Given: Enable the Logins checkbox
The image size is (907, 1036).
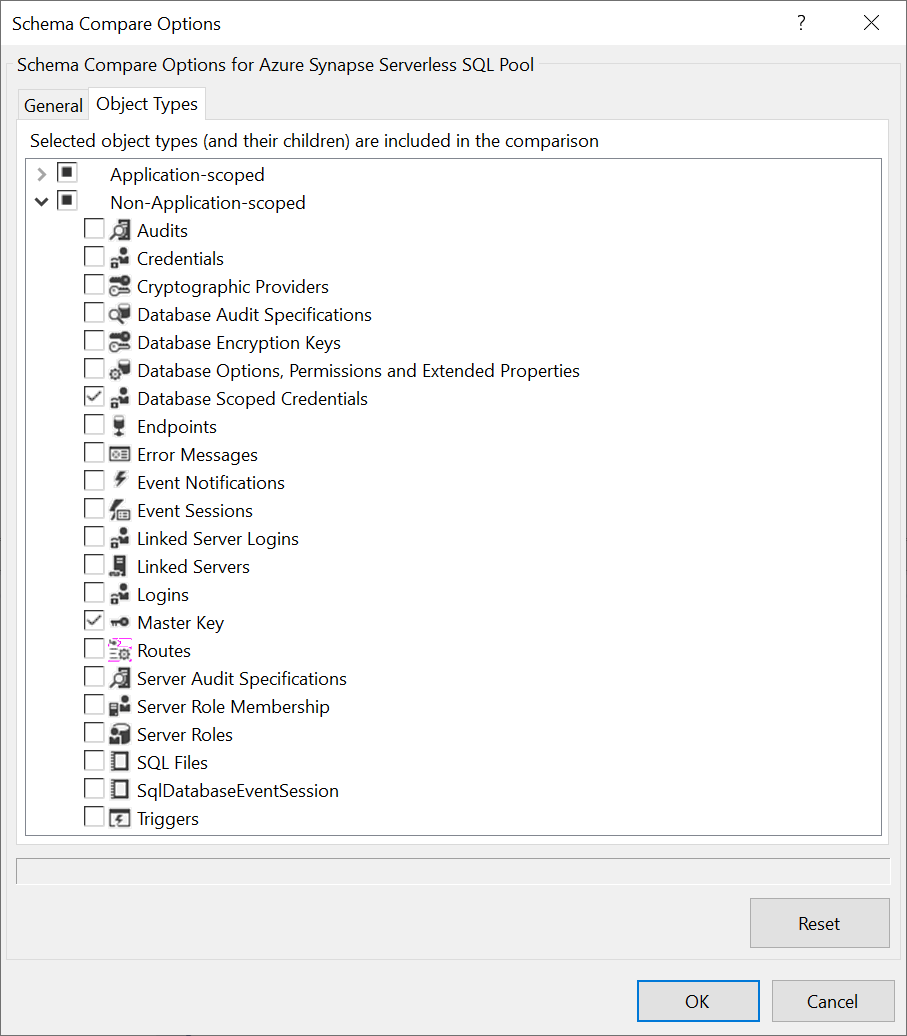Looking at the screenshot, I should click(94, 593).
